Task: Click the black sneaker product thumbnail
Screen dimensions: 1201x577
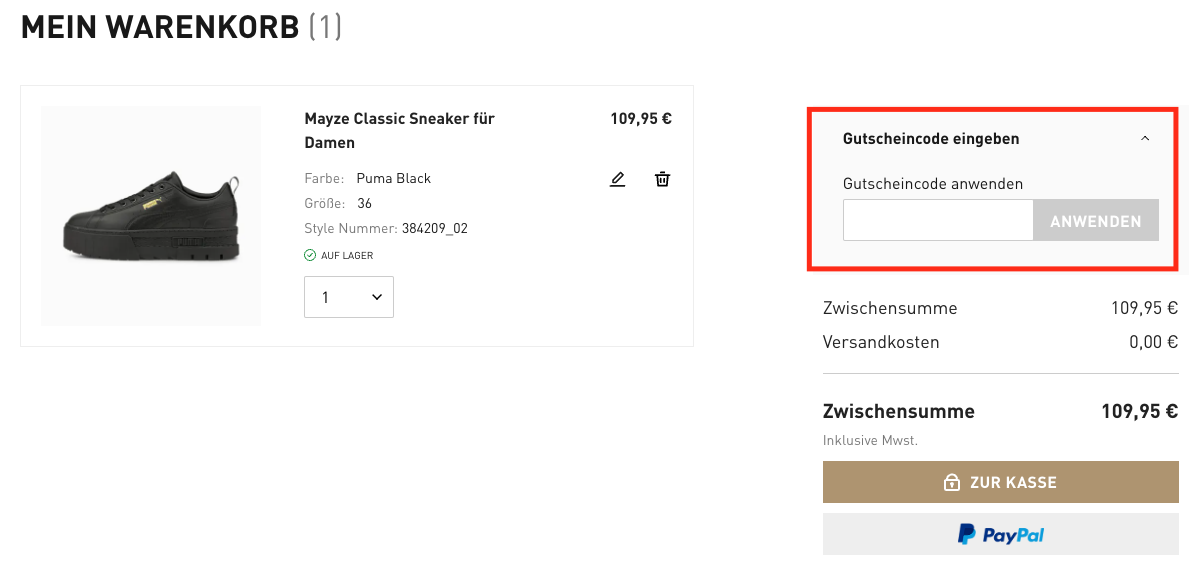Action: [x=151, y=216]
